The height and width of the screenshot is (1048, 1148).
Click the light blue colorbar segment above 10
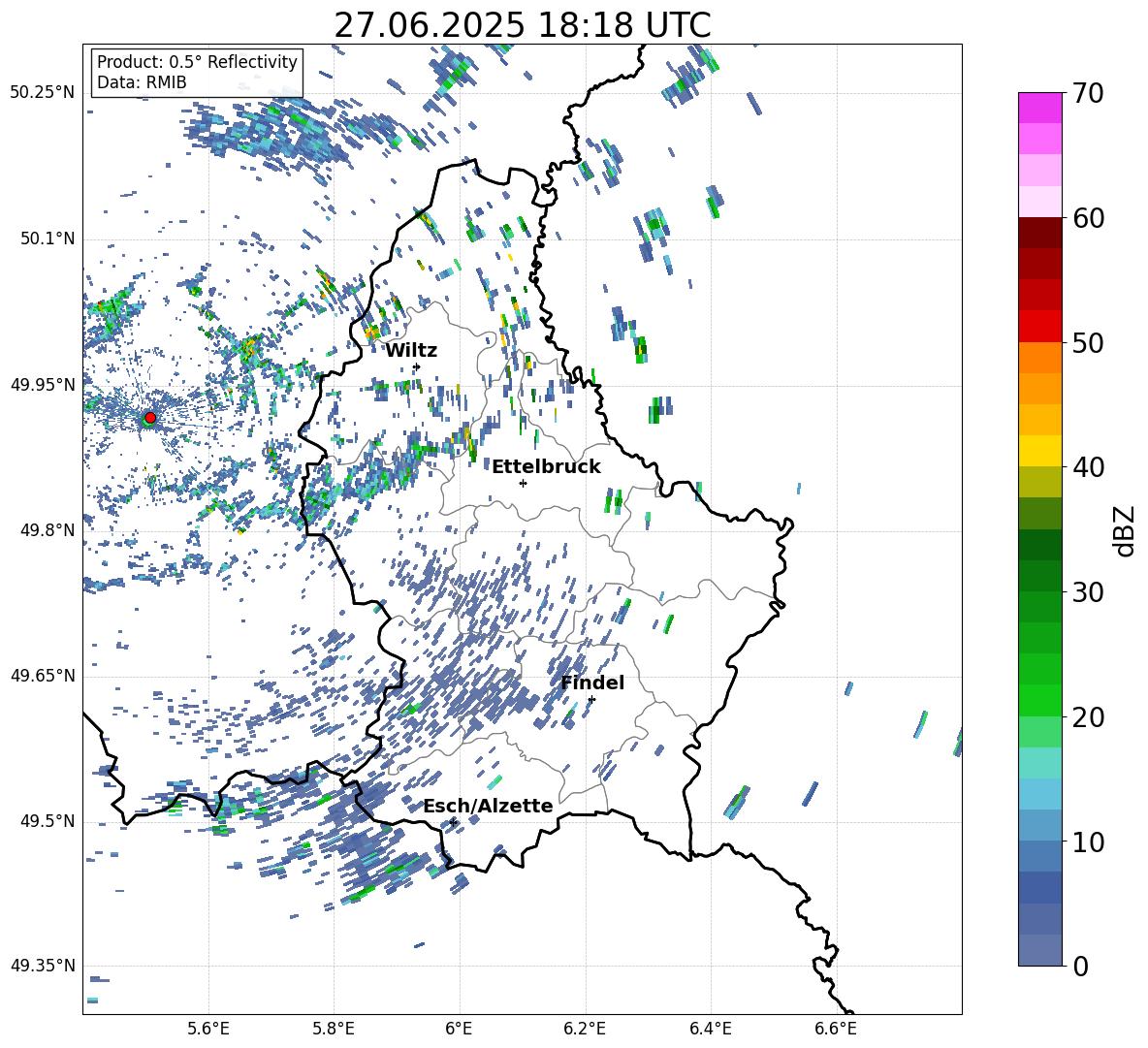click(1039, 794)
